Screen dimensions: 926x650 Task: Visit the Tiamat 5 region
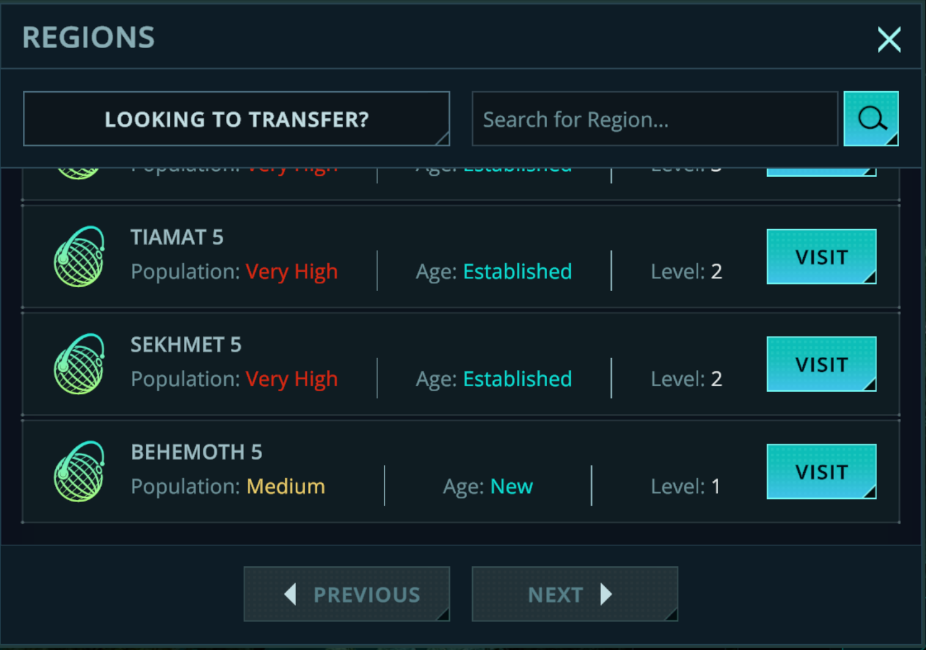tap(821, 257)
